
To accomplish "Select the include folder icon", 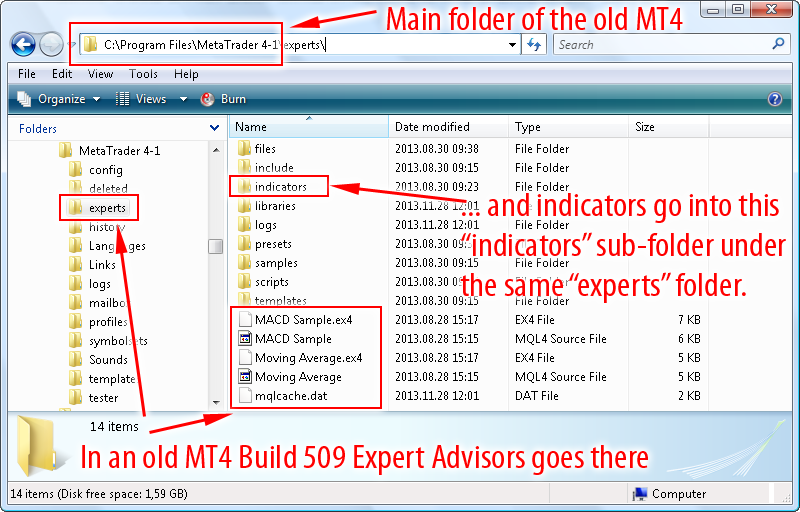I will [x=245, y=167].
